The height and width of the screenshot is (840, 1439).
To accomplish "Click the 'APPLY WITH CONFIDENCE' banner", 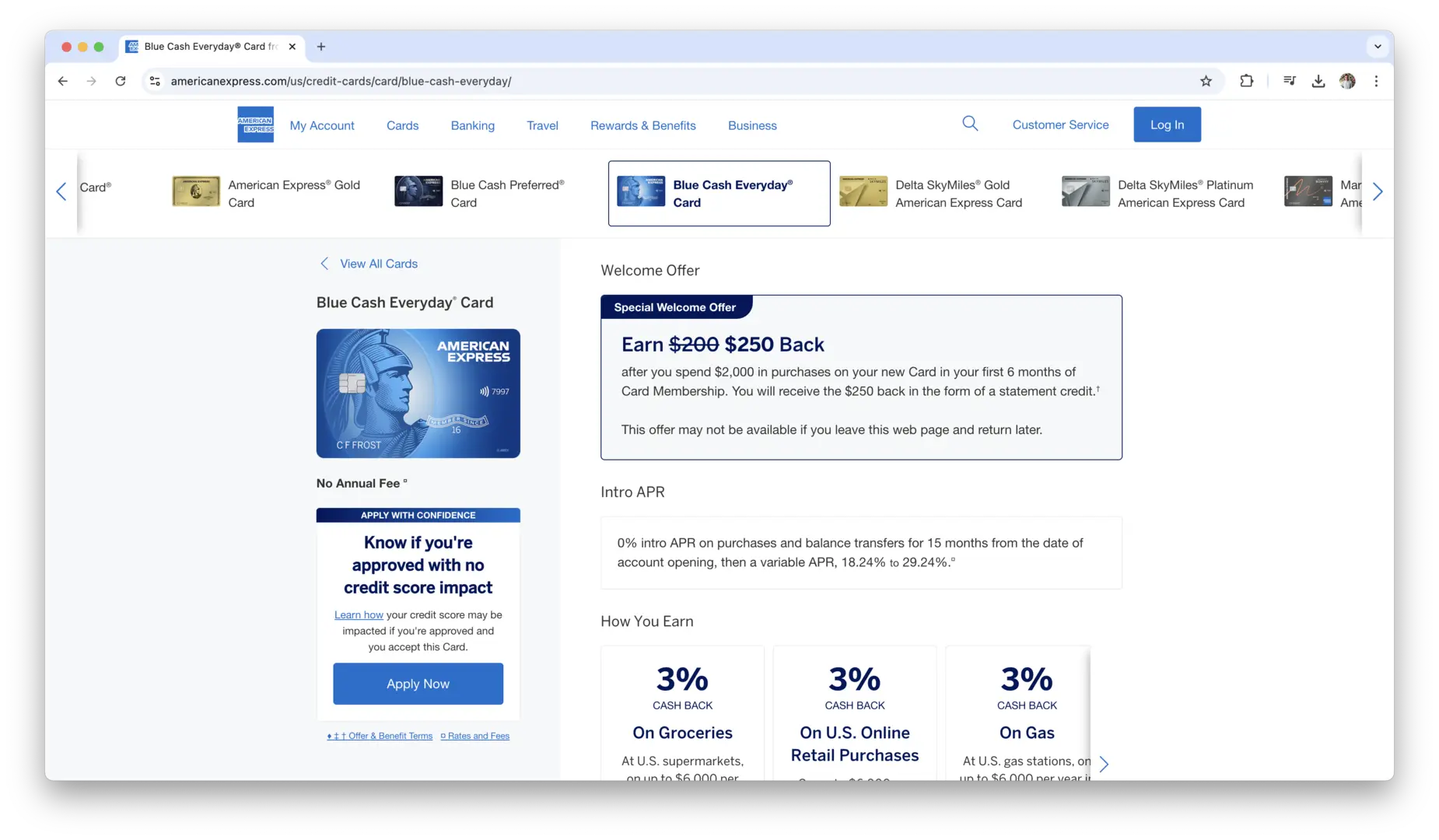I will coord(418,515).
